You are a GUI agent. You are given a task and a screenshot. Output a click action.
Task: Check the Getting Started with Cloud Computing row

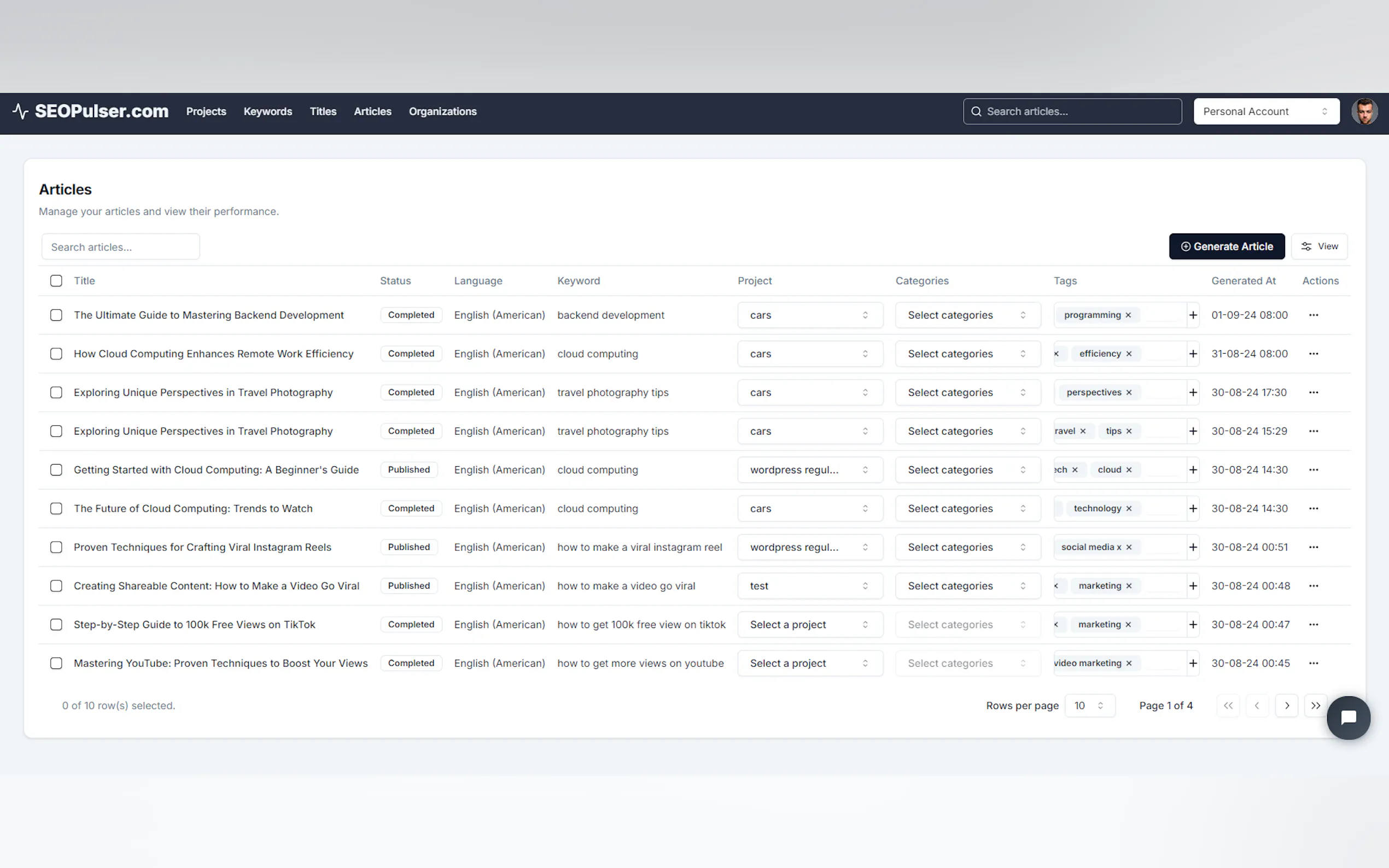tap(56, 470)
